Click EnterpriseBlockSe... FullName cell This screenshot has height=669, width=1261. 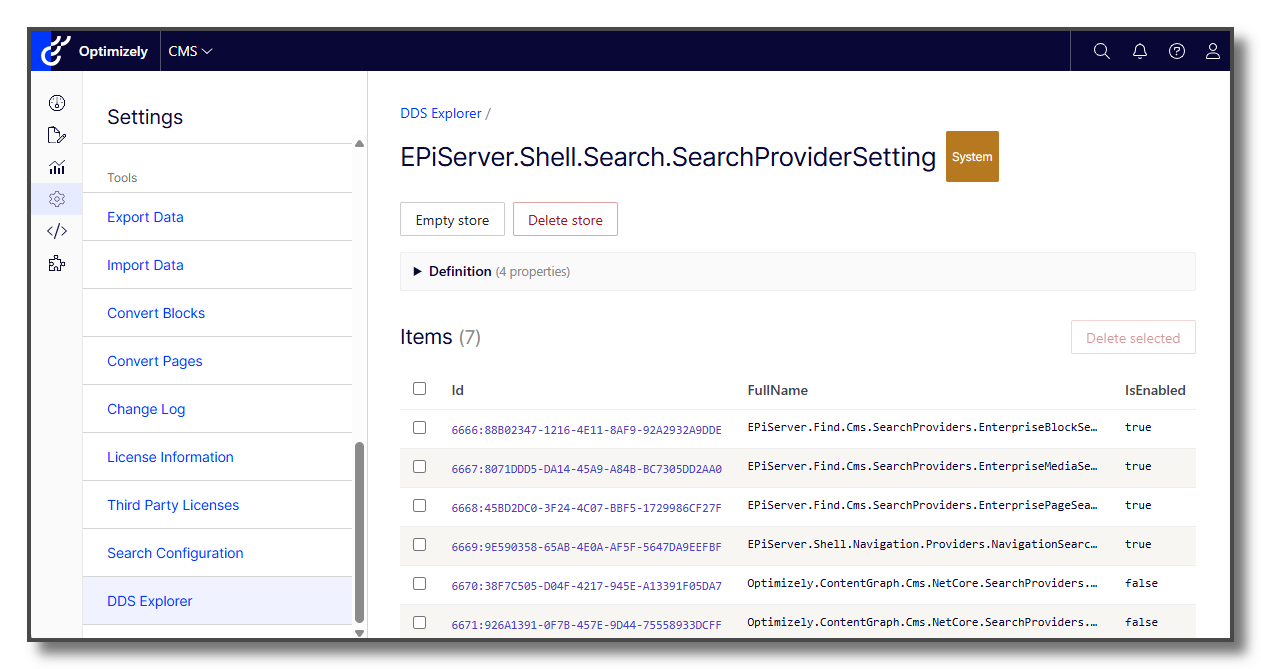[923, 428]
